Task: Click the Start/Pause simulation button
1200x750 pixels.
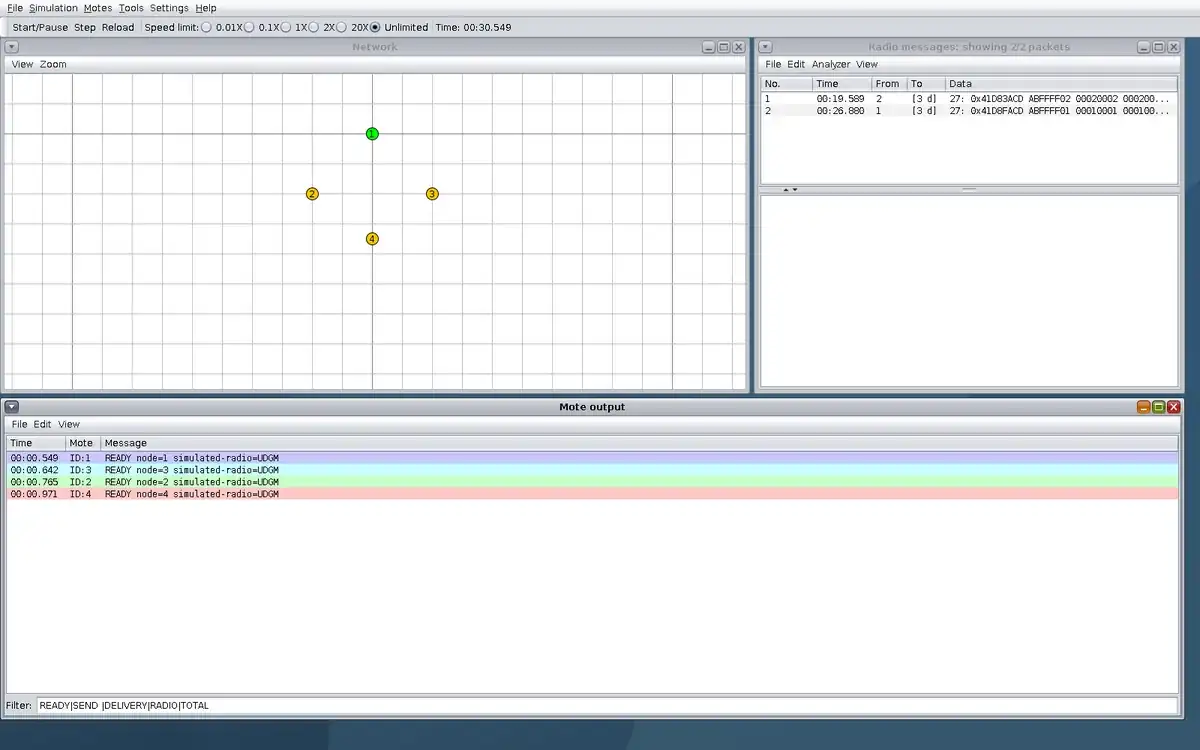Action: pos(40,27)
